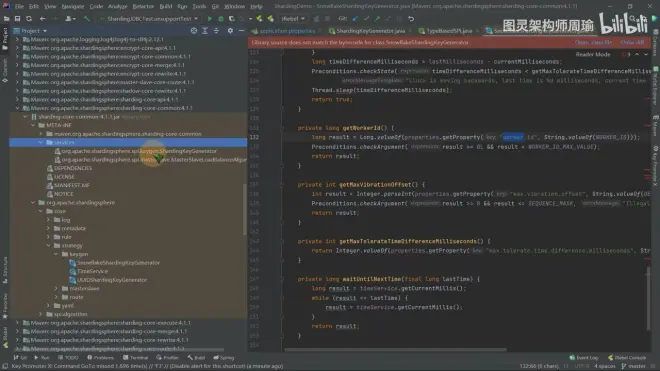Collapse the services folder
The width and height of the screenshot is (660, 371).
(x=41, y=142)
